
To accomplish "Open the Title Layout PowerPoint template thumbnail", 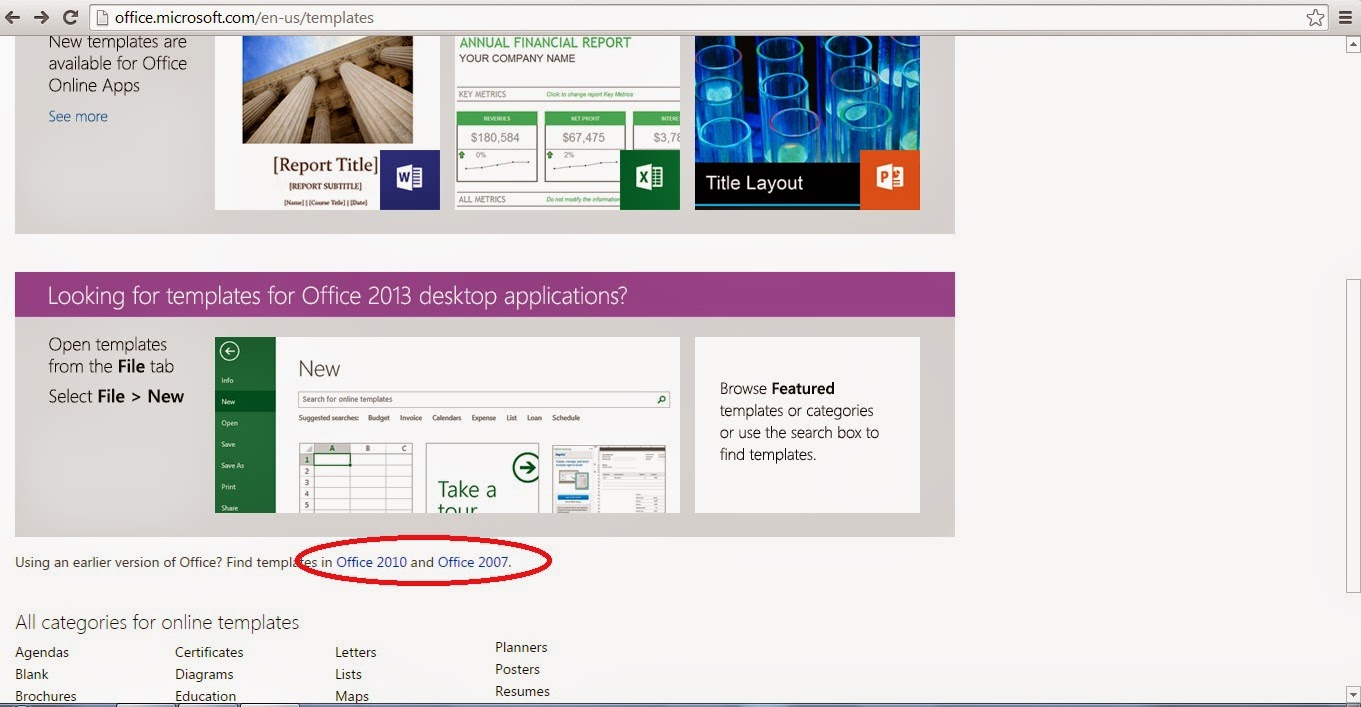I will pos(807,123).
